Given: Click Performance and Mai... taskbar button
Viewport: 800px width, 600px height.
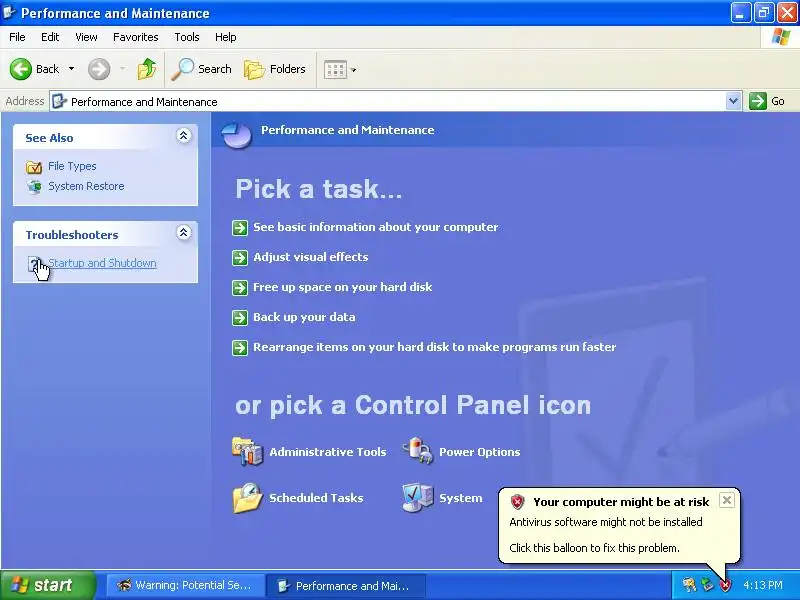Looking at the screenshot, I should click(x=346, y=586).
